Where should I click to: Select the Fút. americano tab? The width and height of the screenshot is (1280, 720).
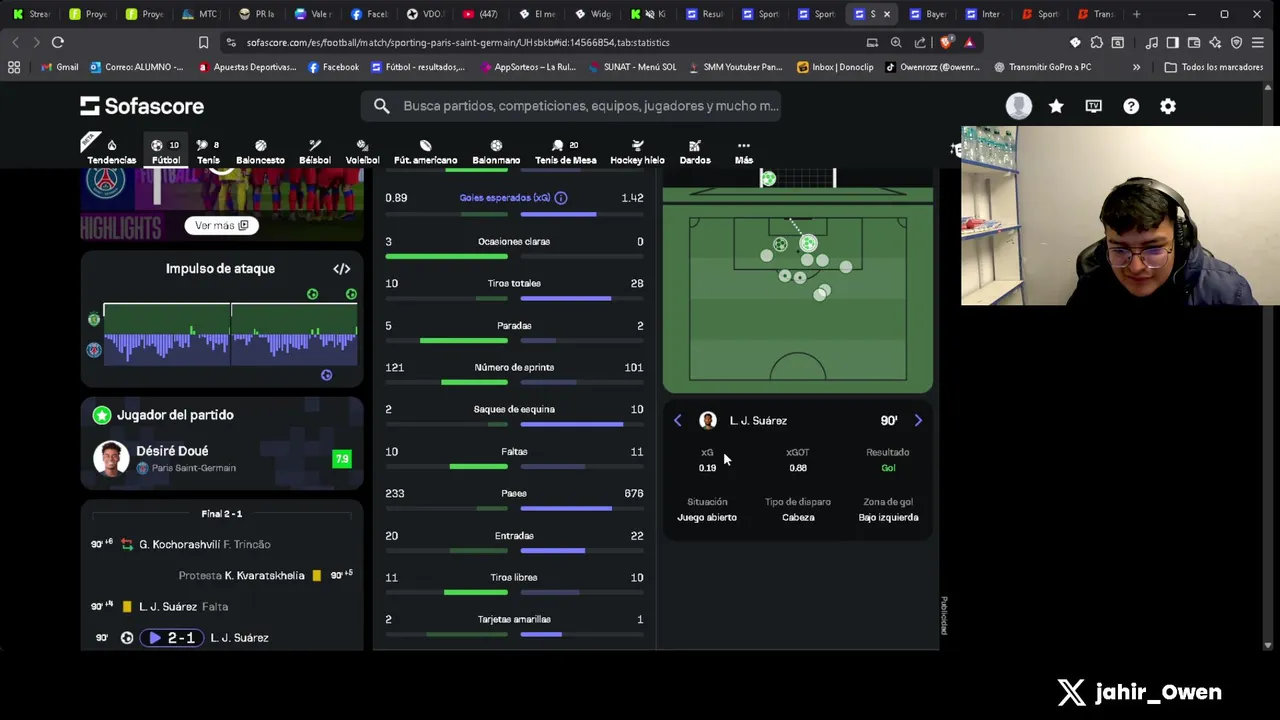pos(425,152)
